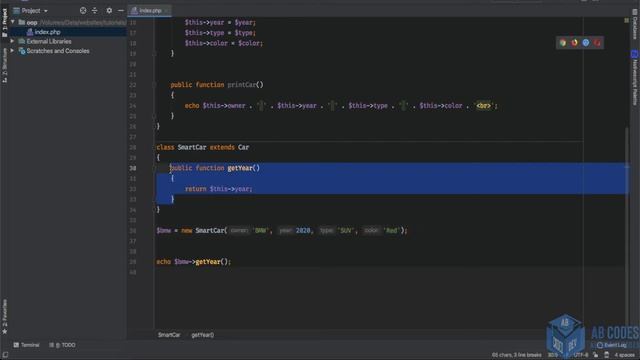Image resolution: width=640 pixels, height=360 pixels.
Task: Click line number 30 in gutter
Action: 133,168
